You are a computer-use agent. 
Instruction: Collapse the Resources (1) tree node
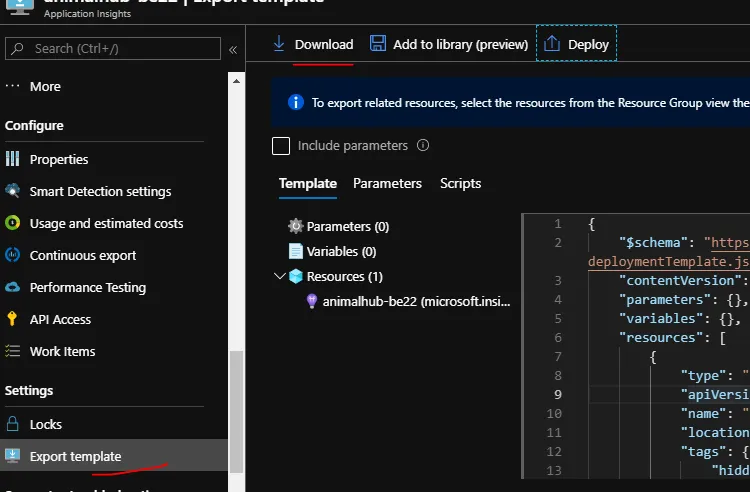coord(280,276)
